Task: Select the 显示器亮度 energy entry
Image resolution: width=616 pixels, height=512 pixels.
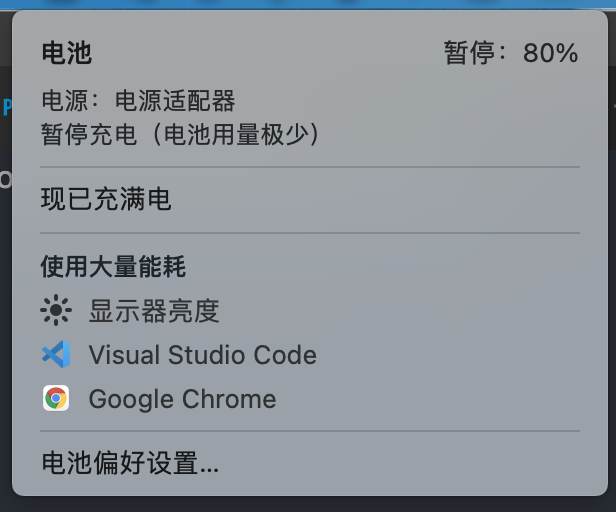Action: 154,311
